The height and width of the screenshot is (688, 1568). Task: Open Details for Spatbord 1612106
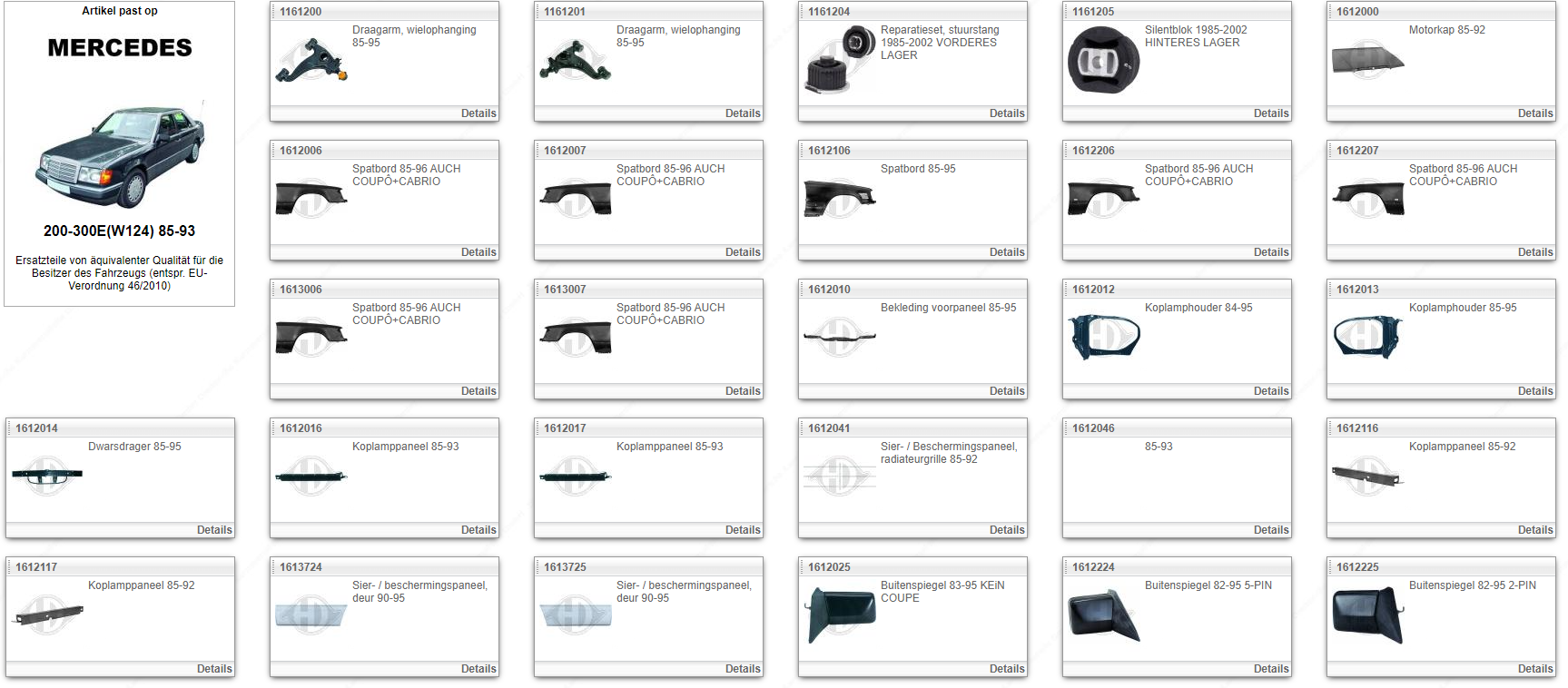(1007, 252)
